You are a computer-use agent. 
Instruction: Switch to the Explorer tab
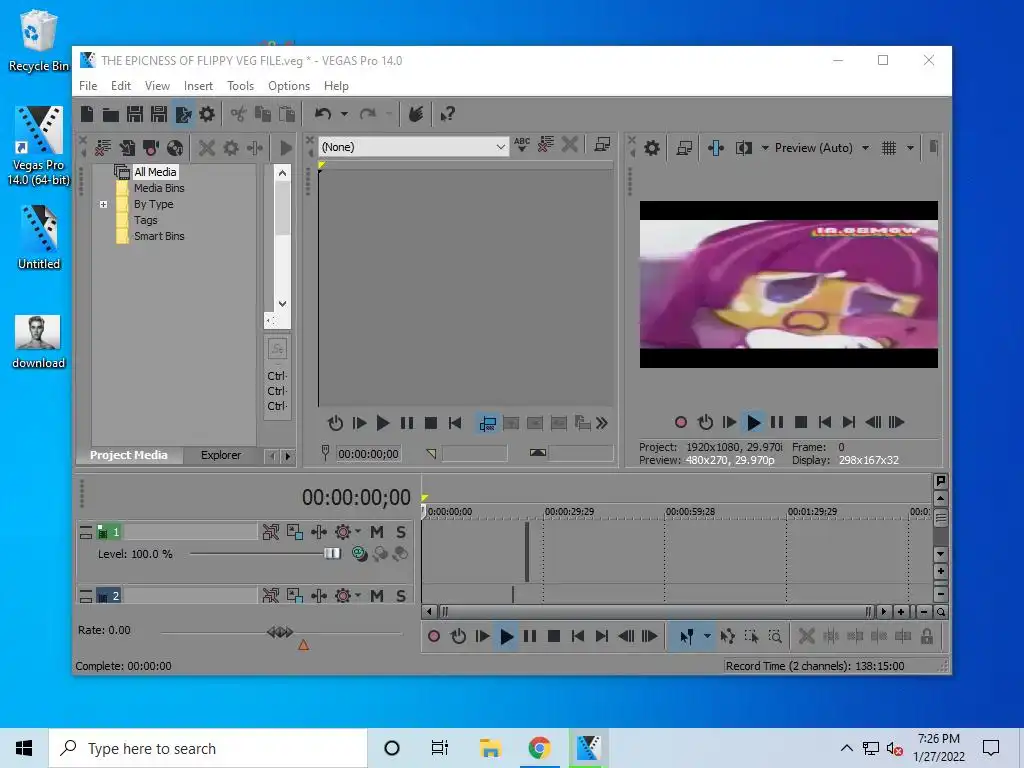pos(221,455)
